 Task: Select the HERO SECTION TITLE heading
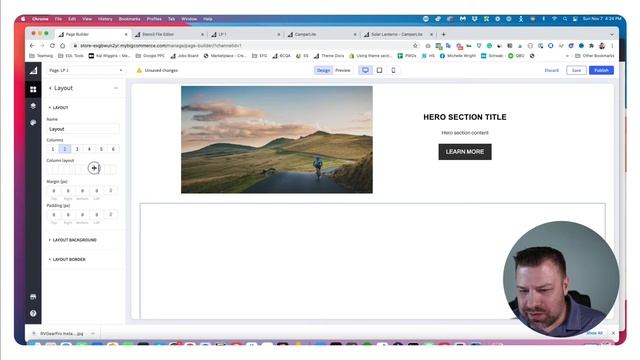pyautogui.click(x=465, y=117)
